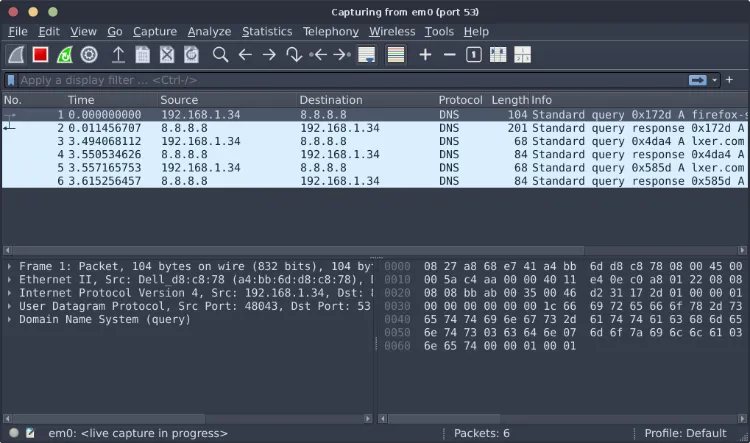Click the save capture file icon
This screenshot has height=443, width=750.
pyautogui.click(x=143, y=55)
